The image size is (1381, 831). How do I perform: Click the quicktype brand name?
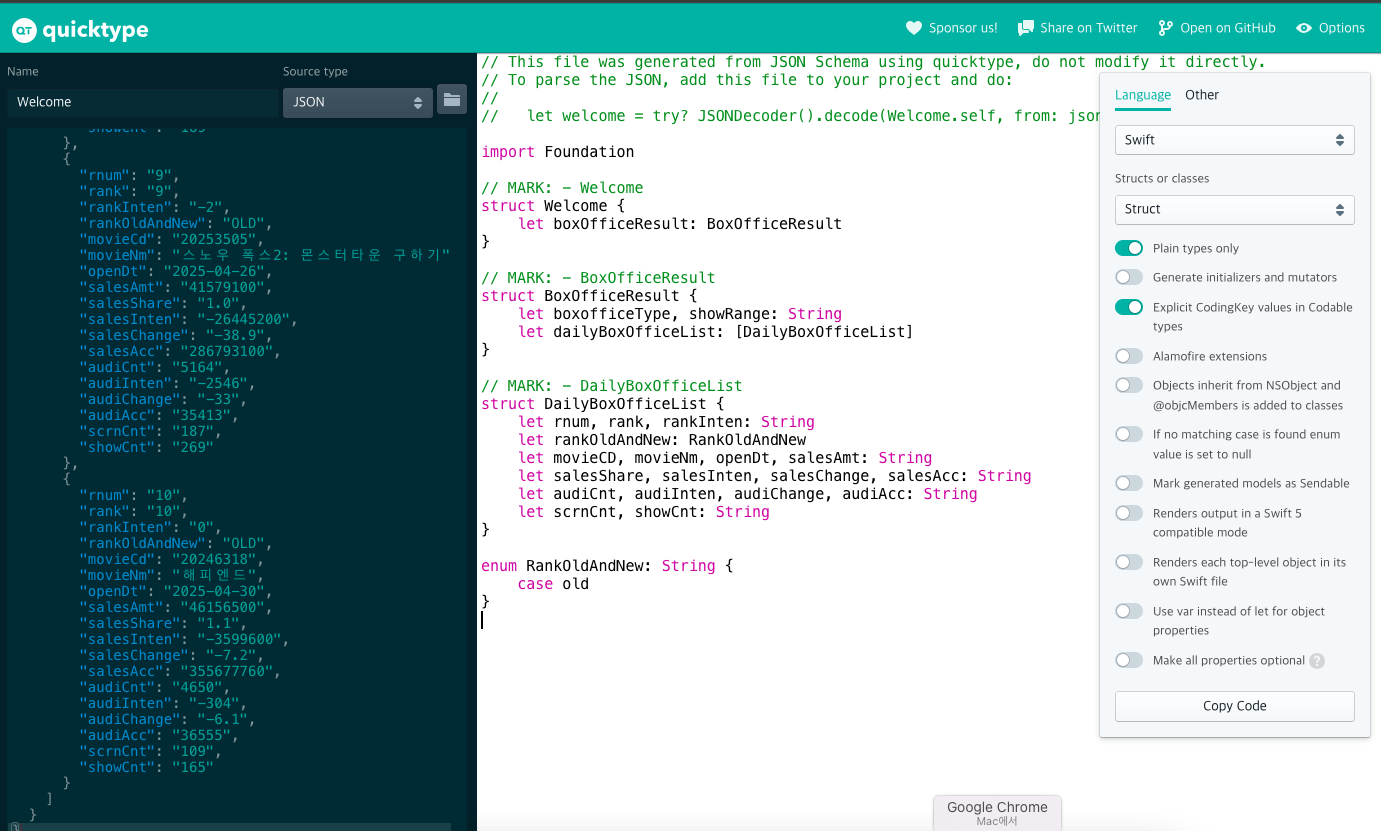tap(95, 30)
